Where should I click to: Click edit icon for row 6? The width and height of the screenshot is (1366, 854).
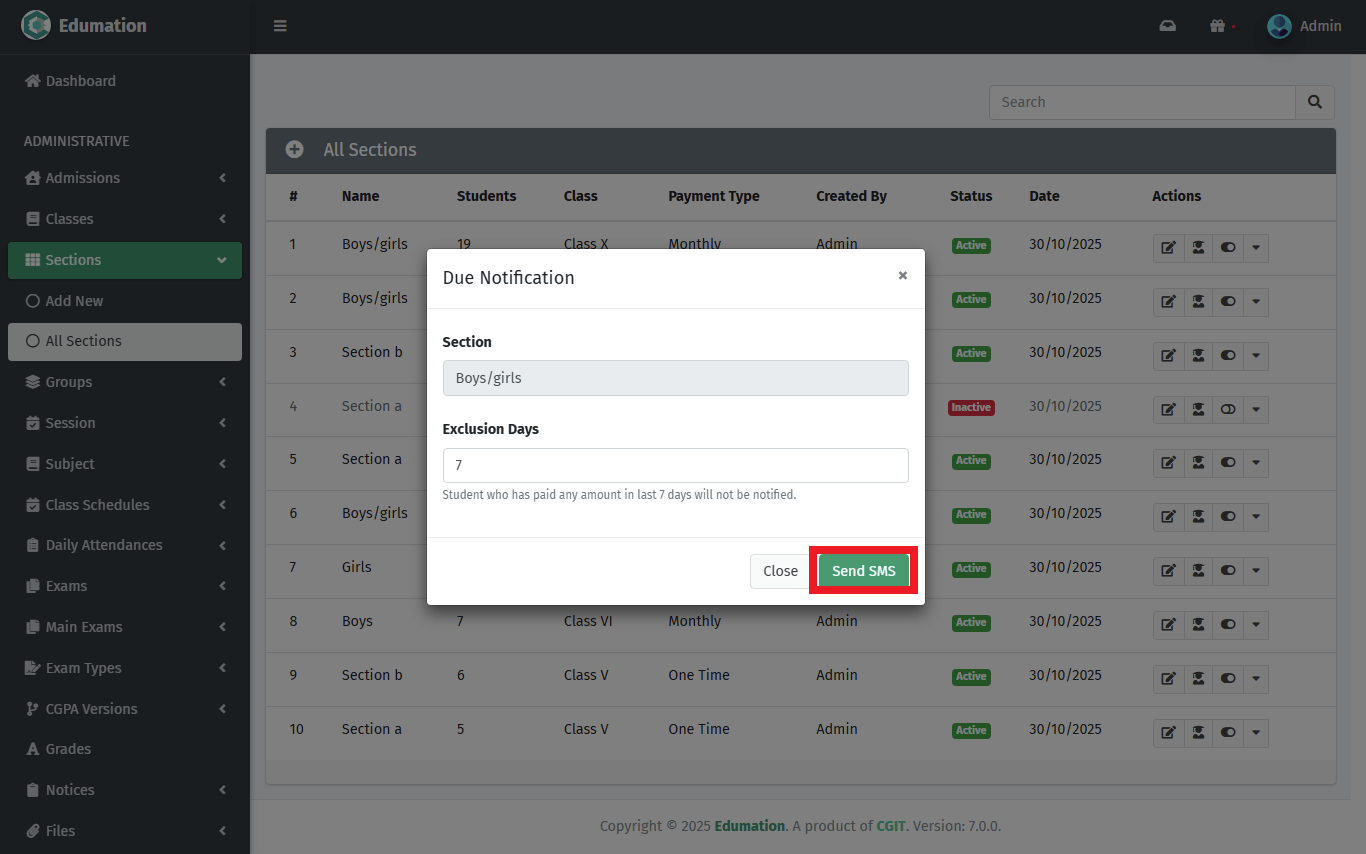1168,517
